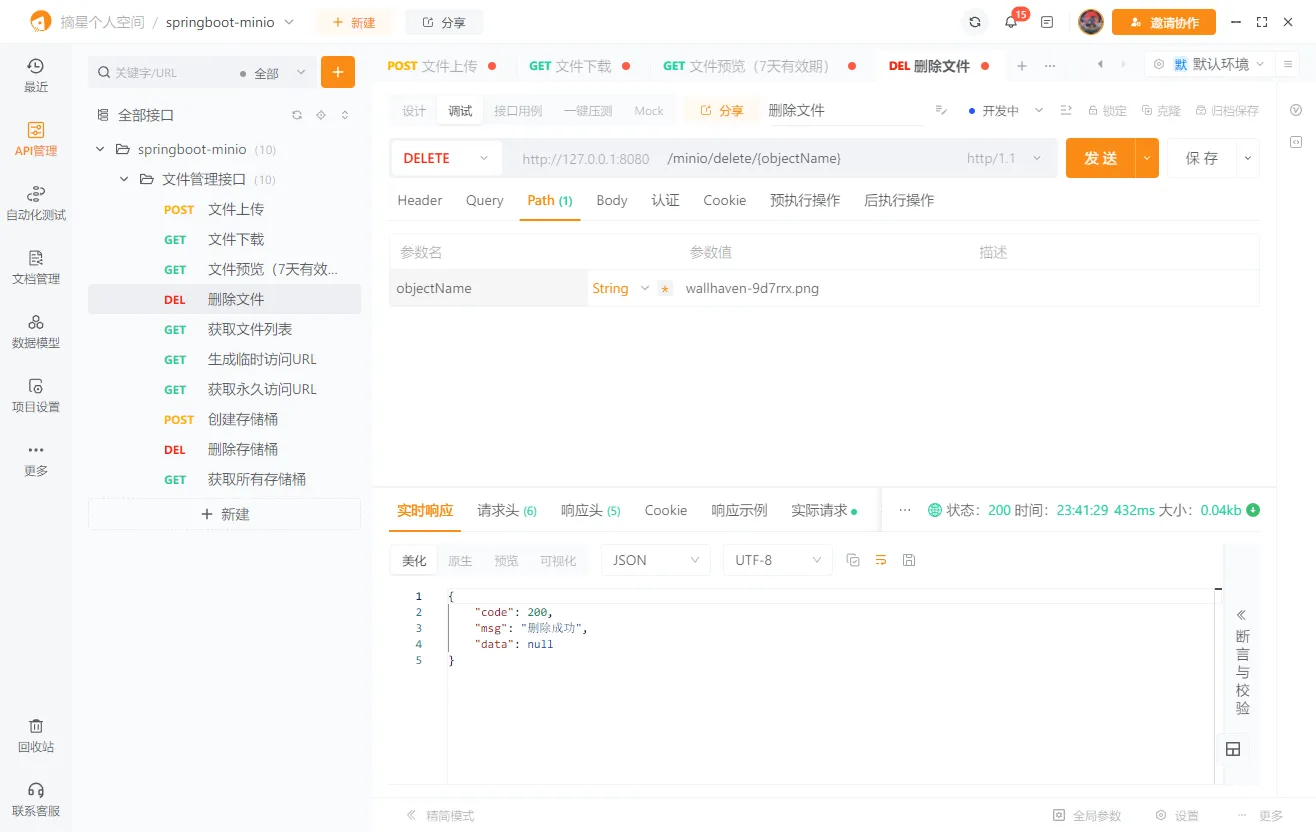Image resolution: width=1316 pixels, height=832 pixels.
Task: Open the tab bar more options ellipsis
Action: pos(1050,66)
